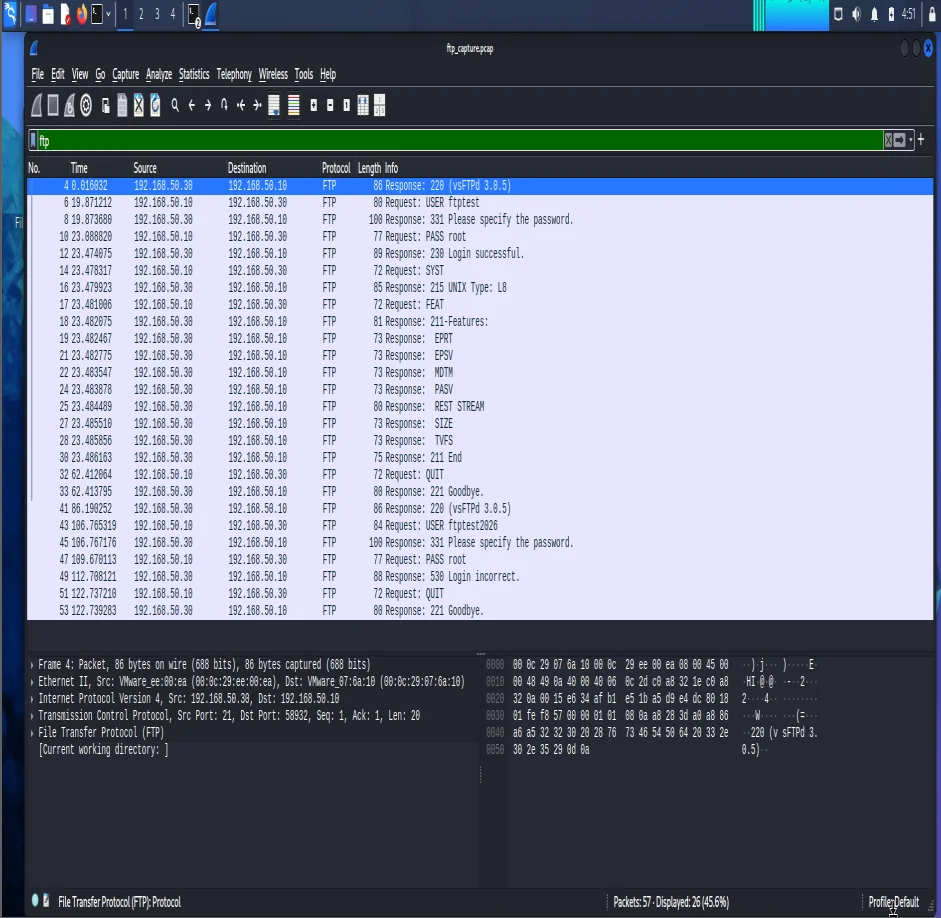Open capture options gear icon

(x=86, y=106)
